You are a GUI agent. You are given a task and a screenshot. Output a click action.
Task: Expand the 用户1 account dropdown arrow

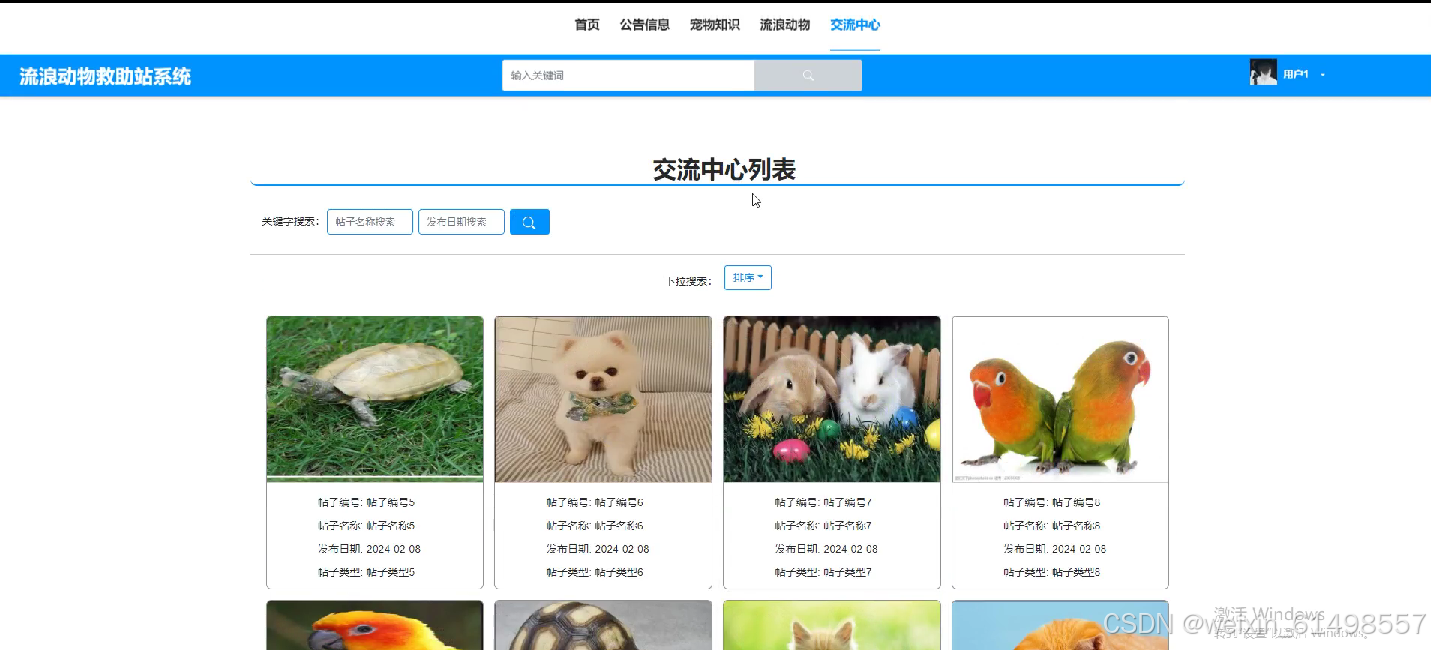[x=1323, y=75]
